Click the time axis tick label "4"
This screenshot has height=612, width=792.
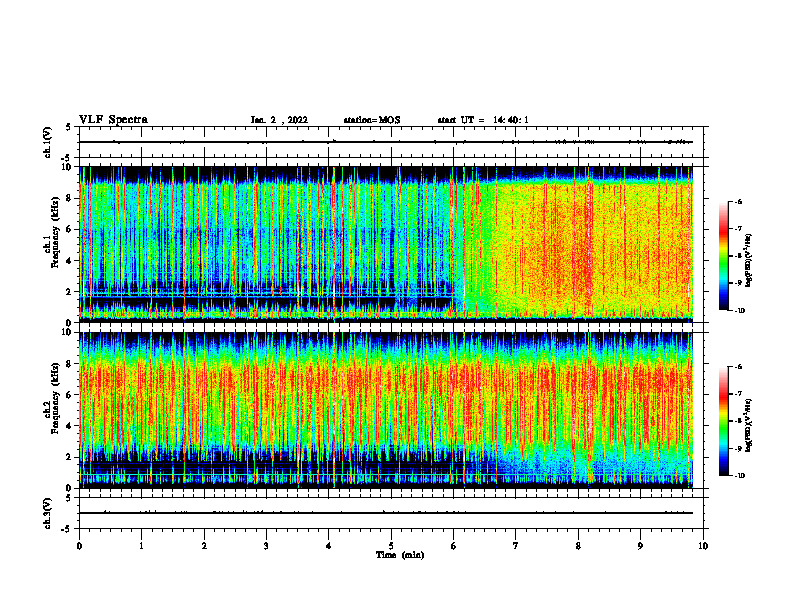coord(329,546)
